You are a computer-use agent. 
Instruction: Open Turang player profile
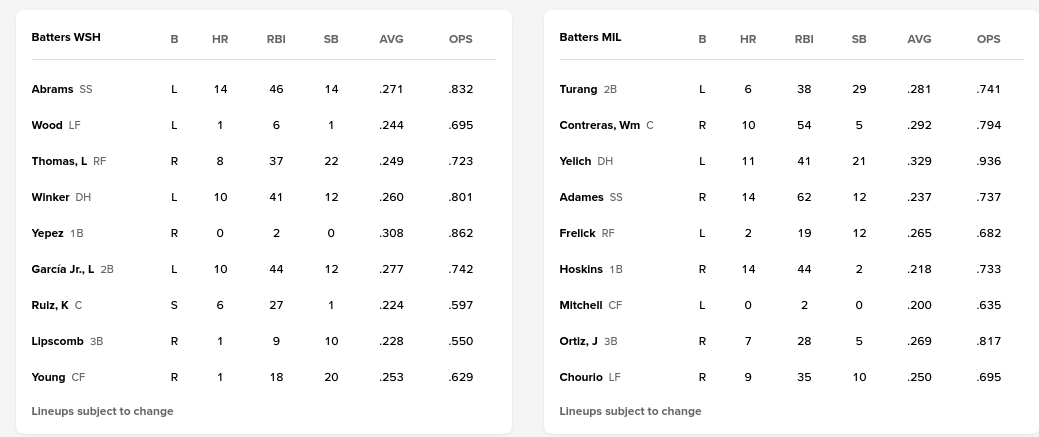click(578, 89)
